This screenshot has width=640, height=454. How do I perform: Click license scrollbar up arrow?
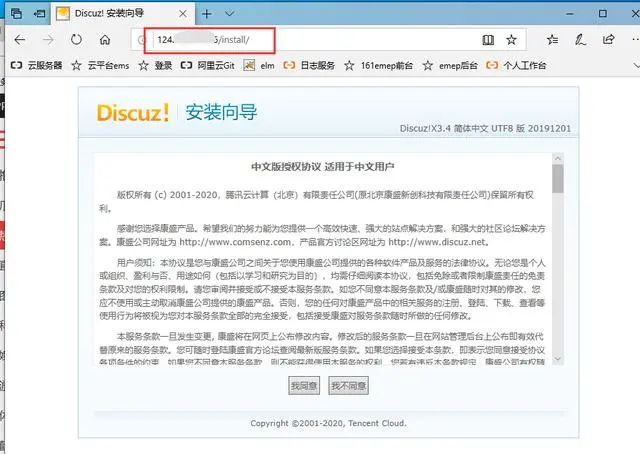(x=558, y=158)
